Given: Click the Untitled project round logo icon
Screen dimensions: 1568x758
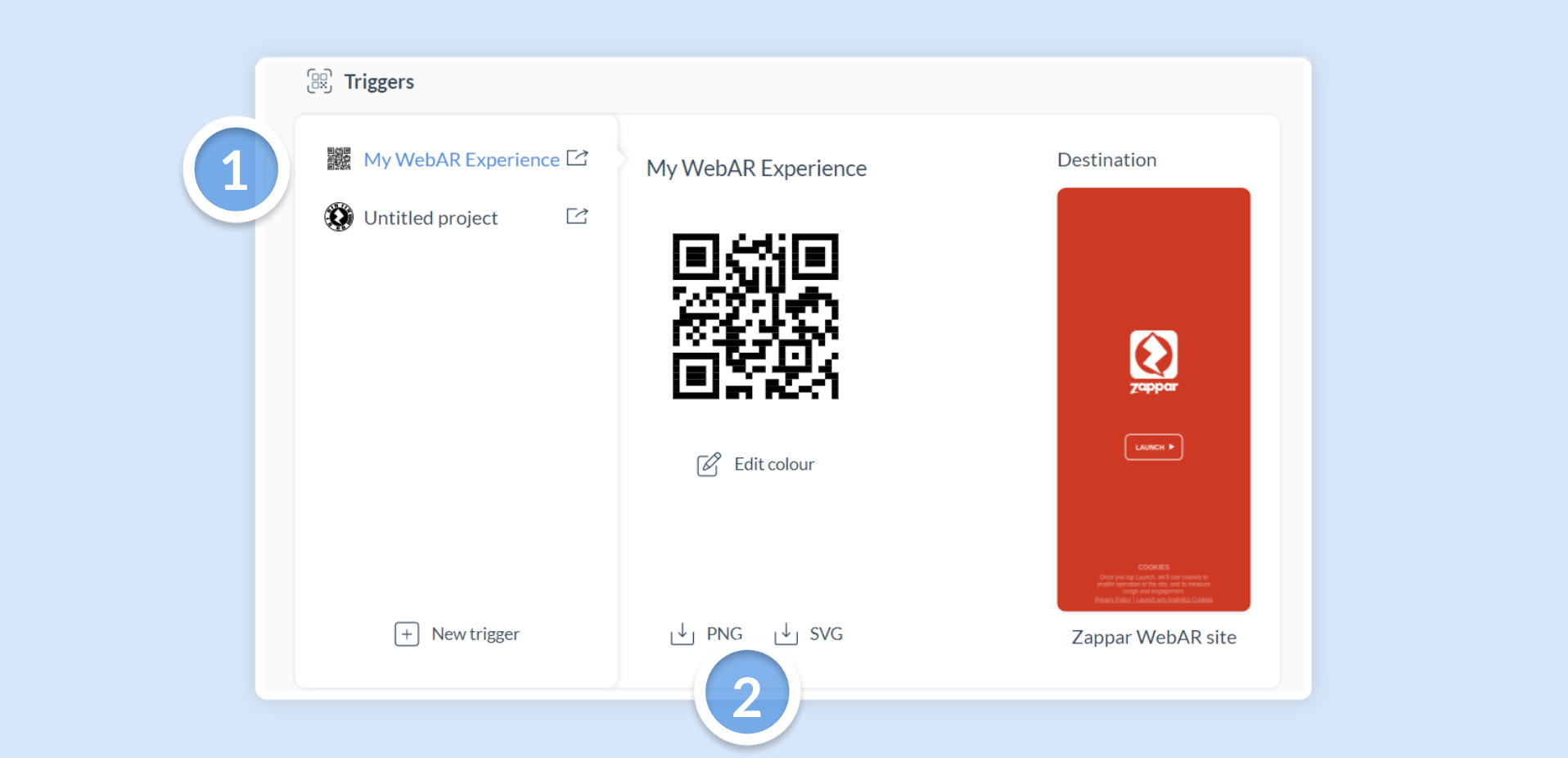Looking at the screenshot, I should [x=339, y=217].
